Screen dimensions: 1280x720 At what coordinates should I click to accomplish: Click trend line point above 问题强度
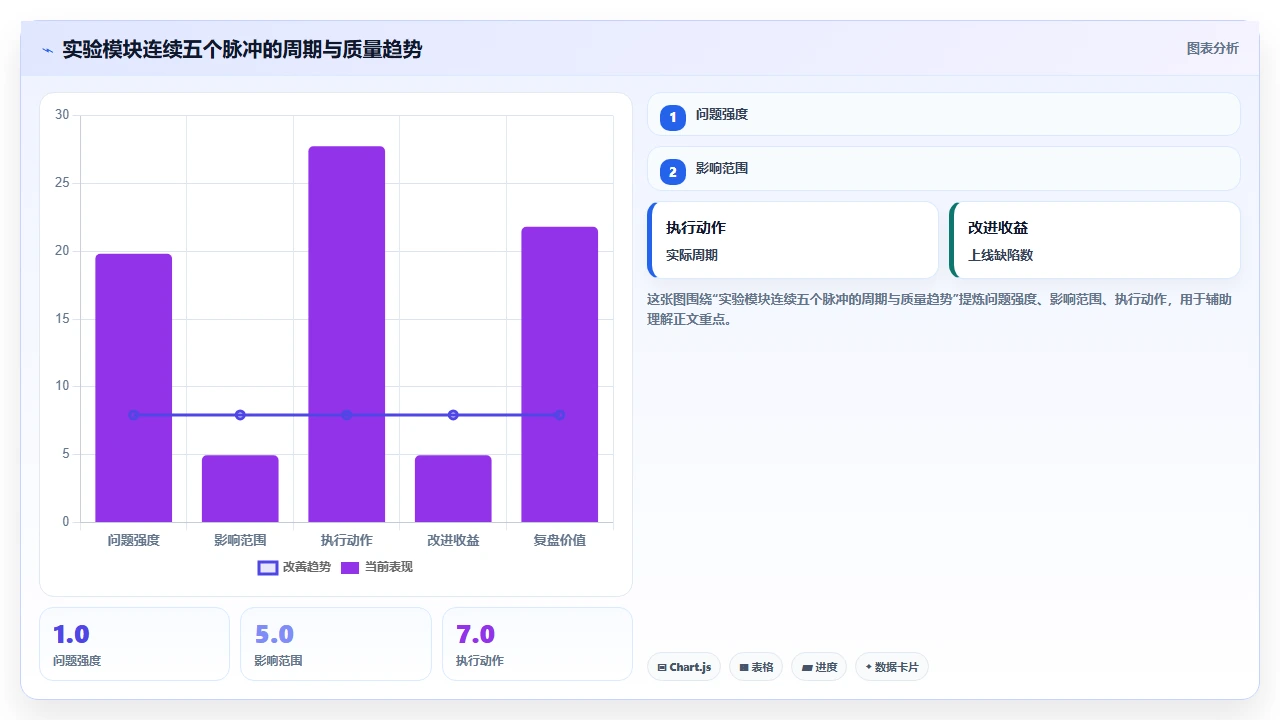click(x=134, y=415)
